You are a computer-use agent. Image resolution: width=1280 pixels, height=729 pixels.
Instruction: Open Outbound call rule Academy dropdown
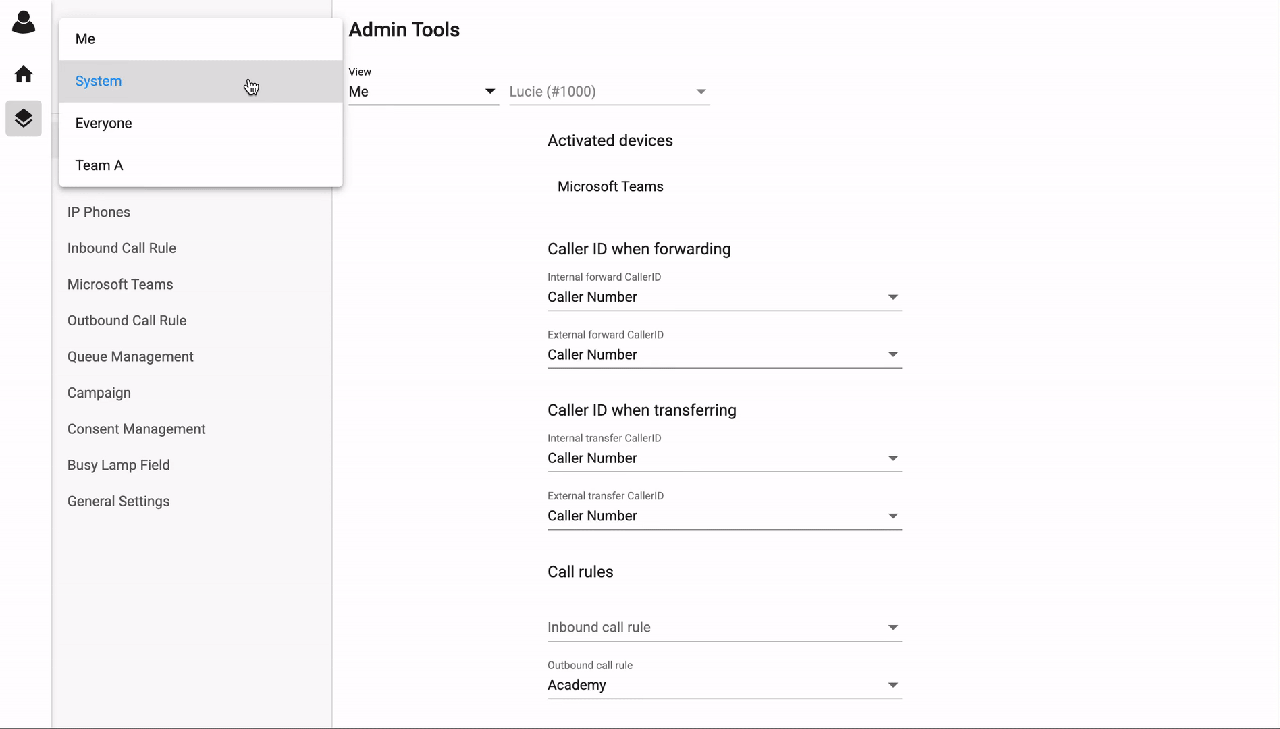[725, 685]
